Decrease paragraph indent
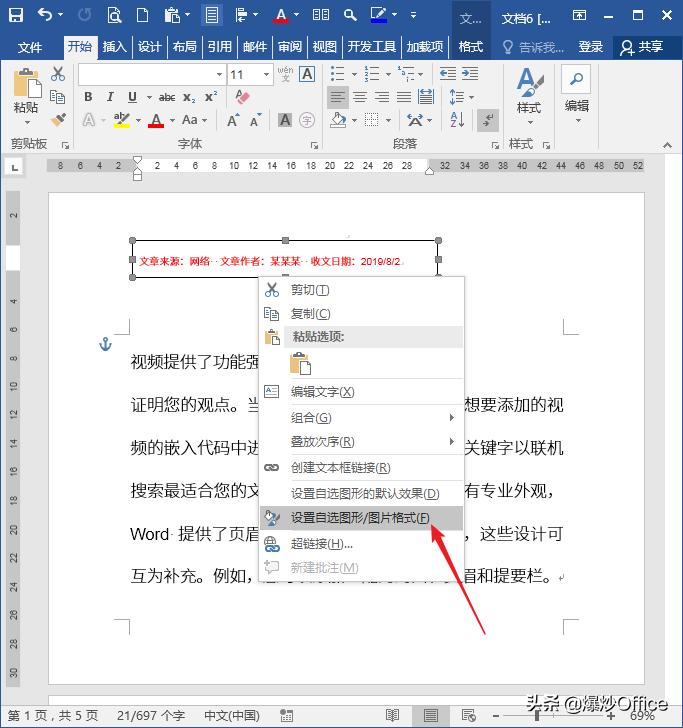 [448, 73]
